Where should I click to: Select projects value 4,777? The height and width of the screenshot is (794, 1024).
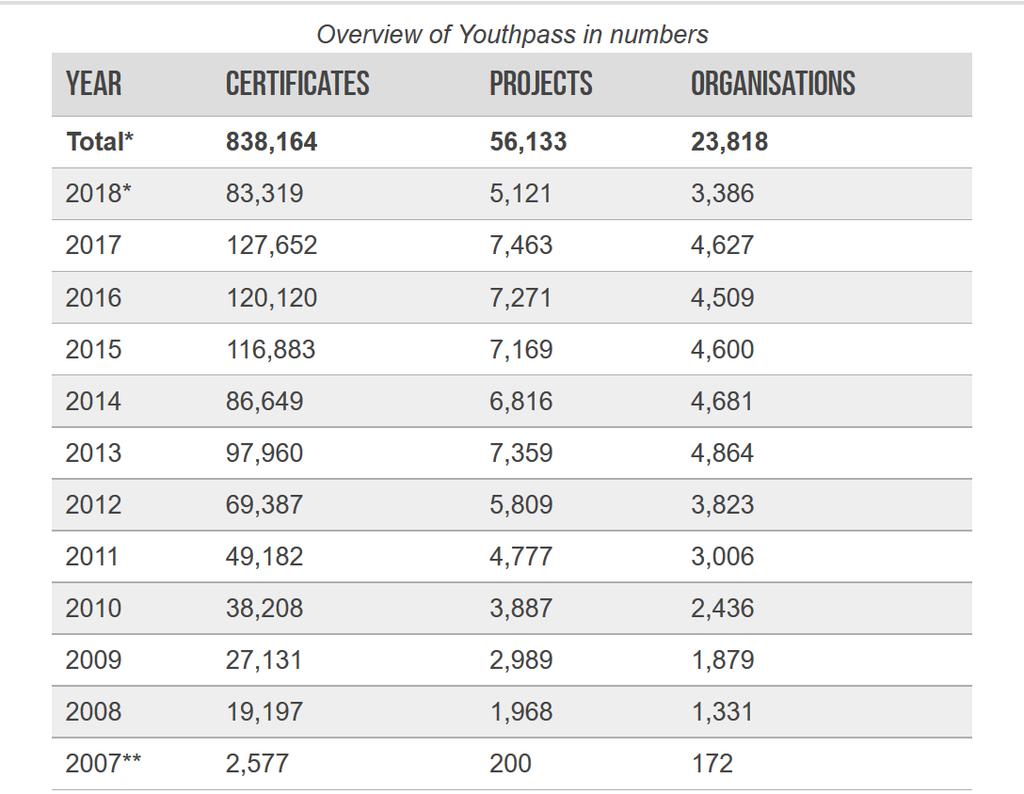click(520, 556)
